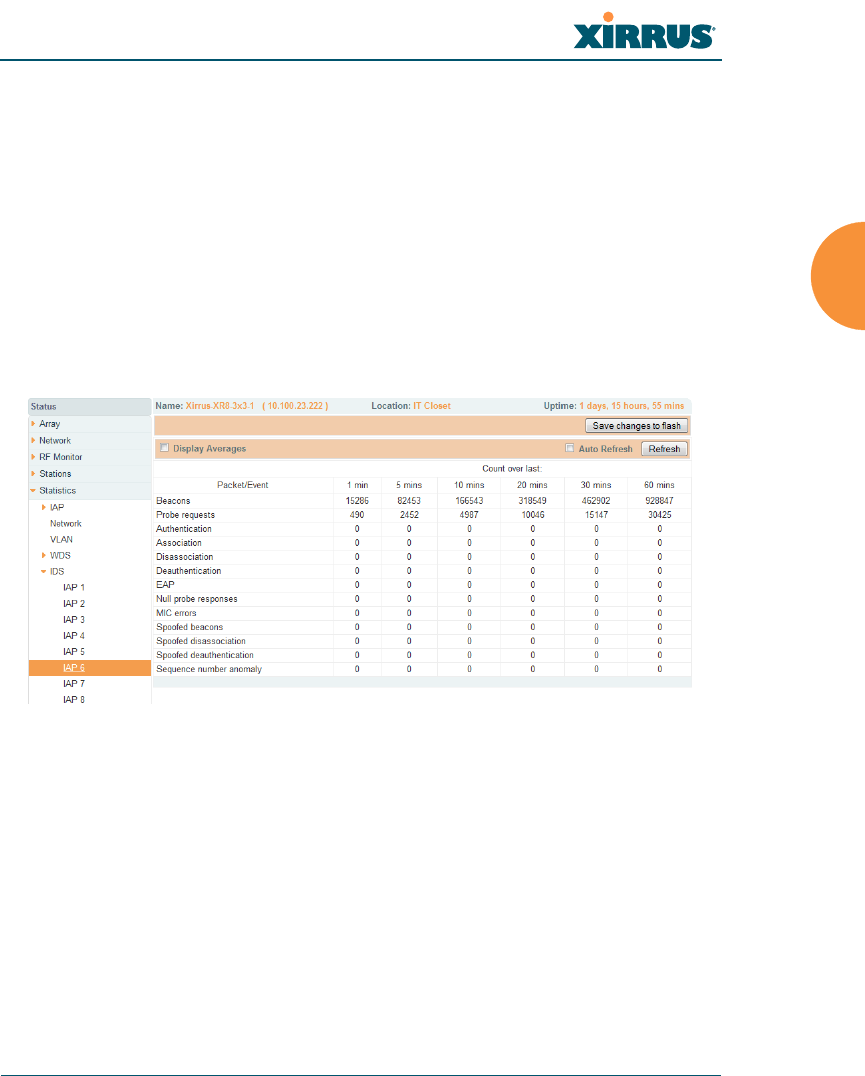Viewport: 865px width, 1076px height.
Task: Click the 1 min column header
Action: [x=357, y=485]
